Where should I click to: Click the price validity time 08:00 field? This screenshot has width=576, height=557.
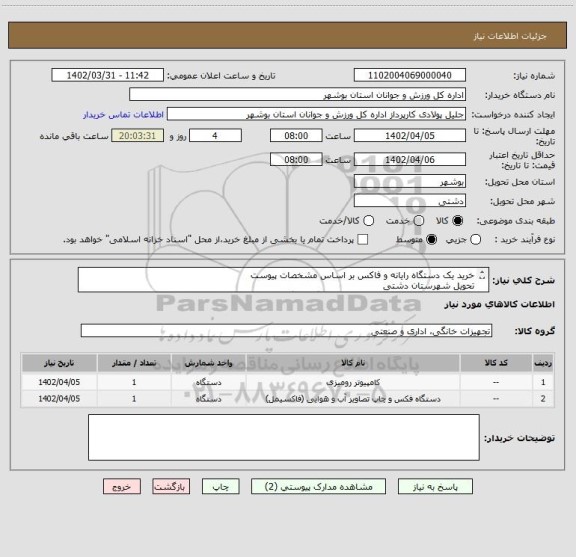pyautogui.click(x=296, y=159)
